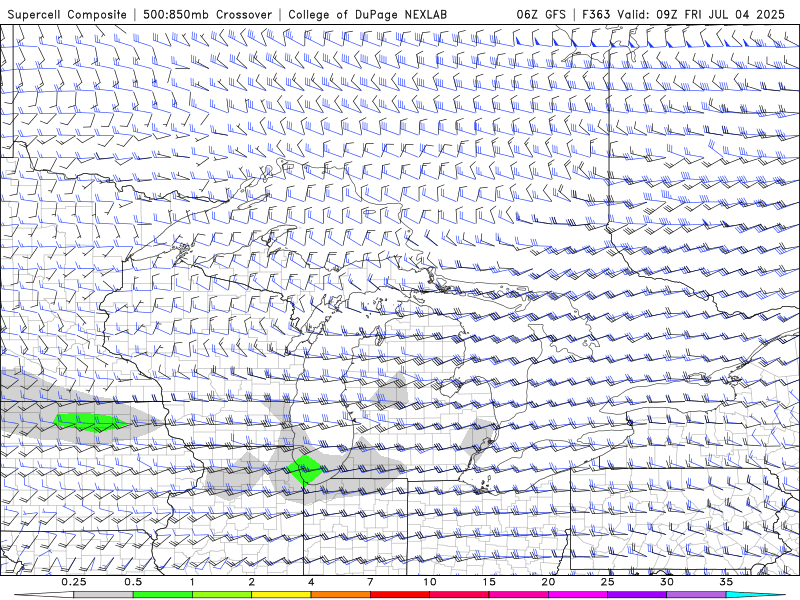
Task: Pick the purple 25–30 color bar segment
Action: 637,595
